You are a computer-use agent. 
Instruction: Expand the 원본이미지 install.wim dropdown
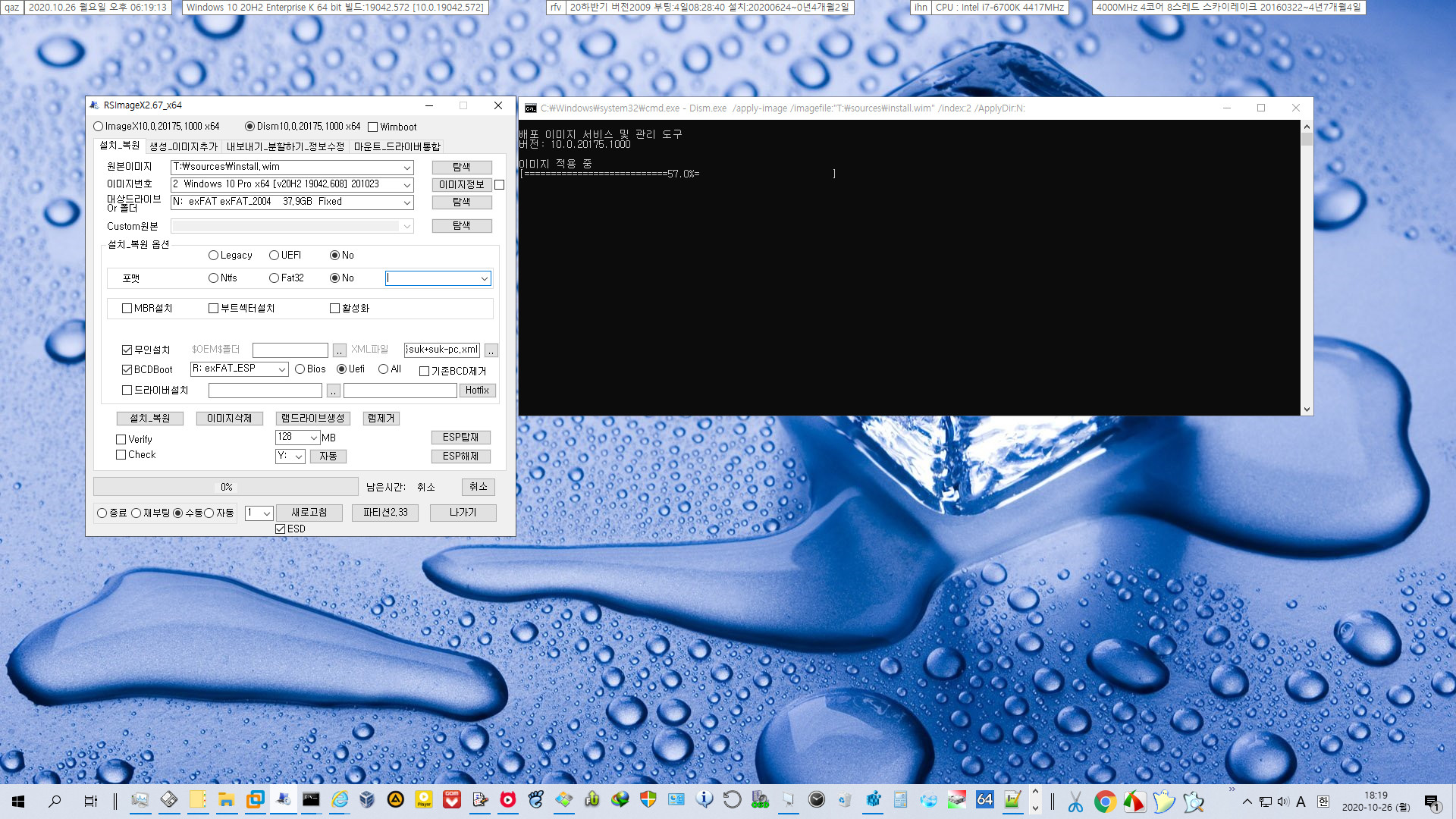point(407,168)
